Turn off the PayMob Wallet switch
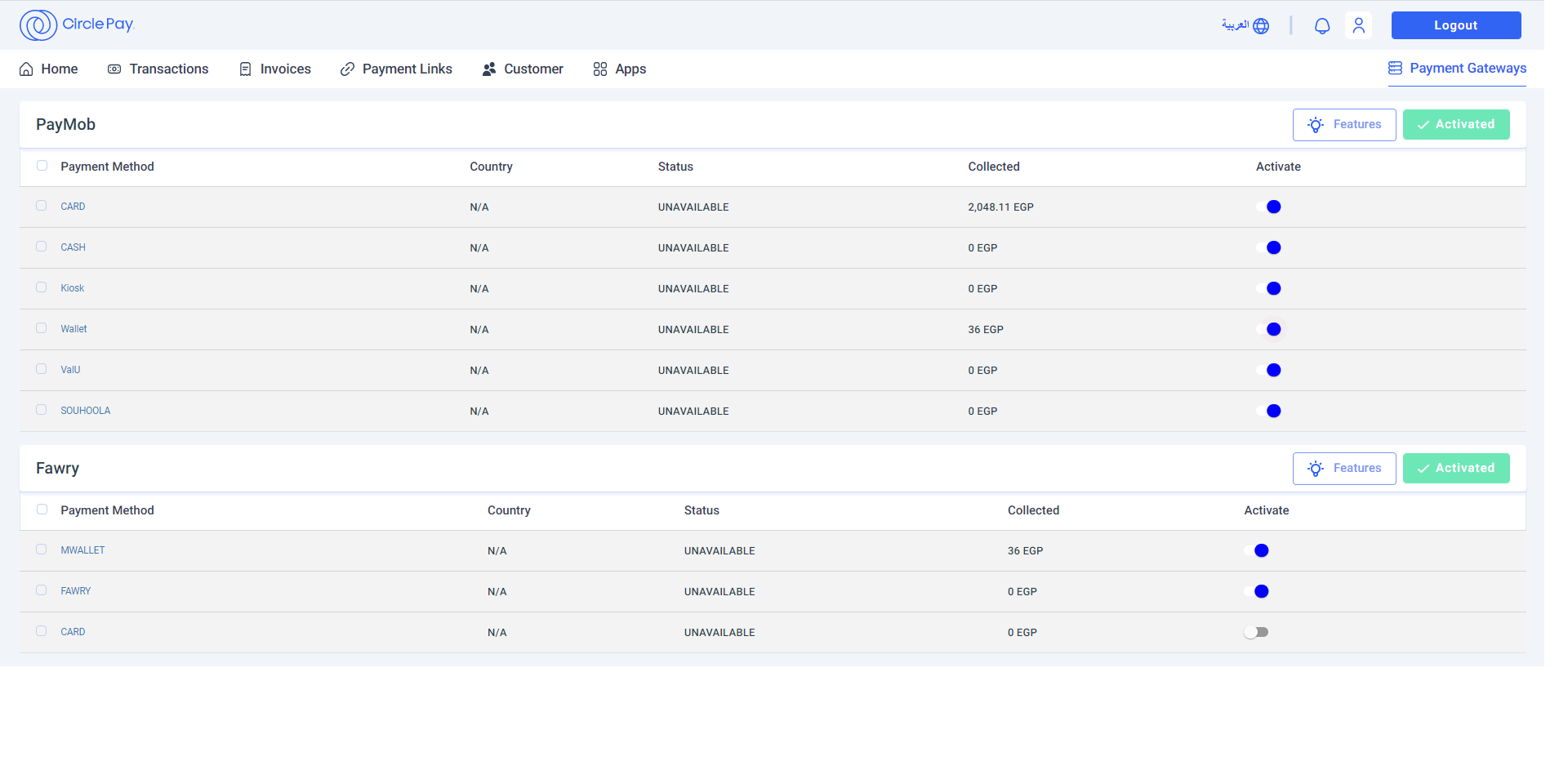The image size is (1568, 761). pyautogui.click(x=1268, y=330)
